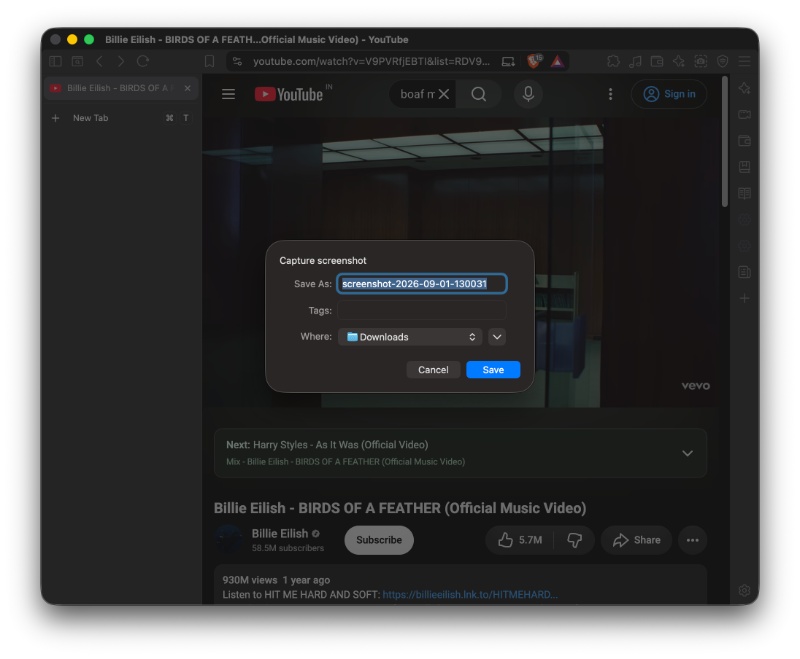Screen dimensions: 800x659
Task: Click the Save As filename field
Action: [x=421, y=284]
